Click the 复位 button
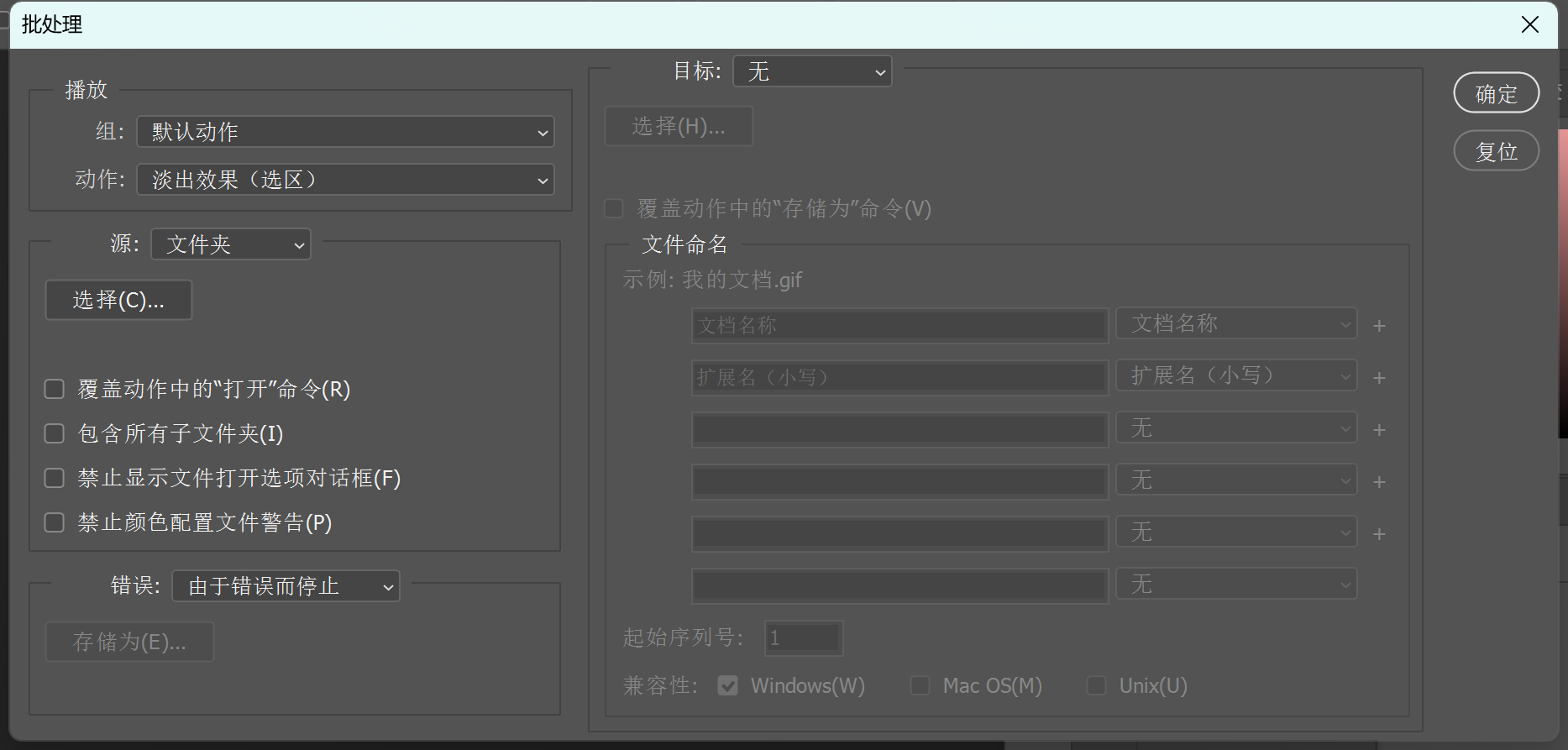 click(x=1497, y=151)
